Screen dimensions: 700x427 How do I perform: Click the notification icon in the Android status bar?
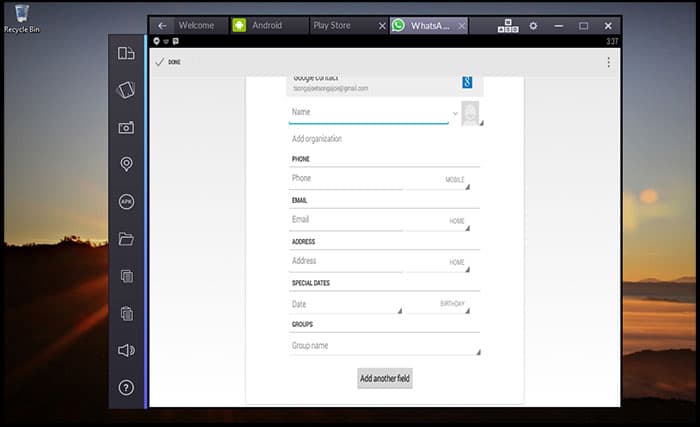click(176, 41)
